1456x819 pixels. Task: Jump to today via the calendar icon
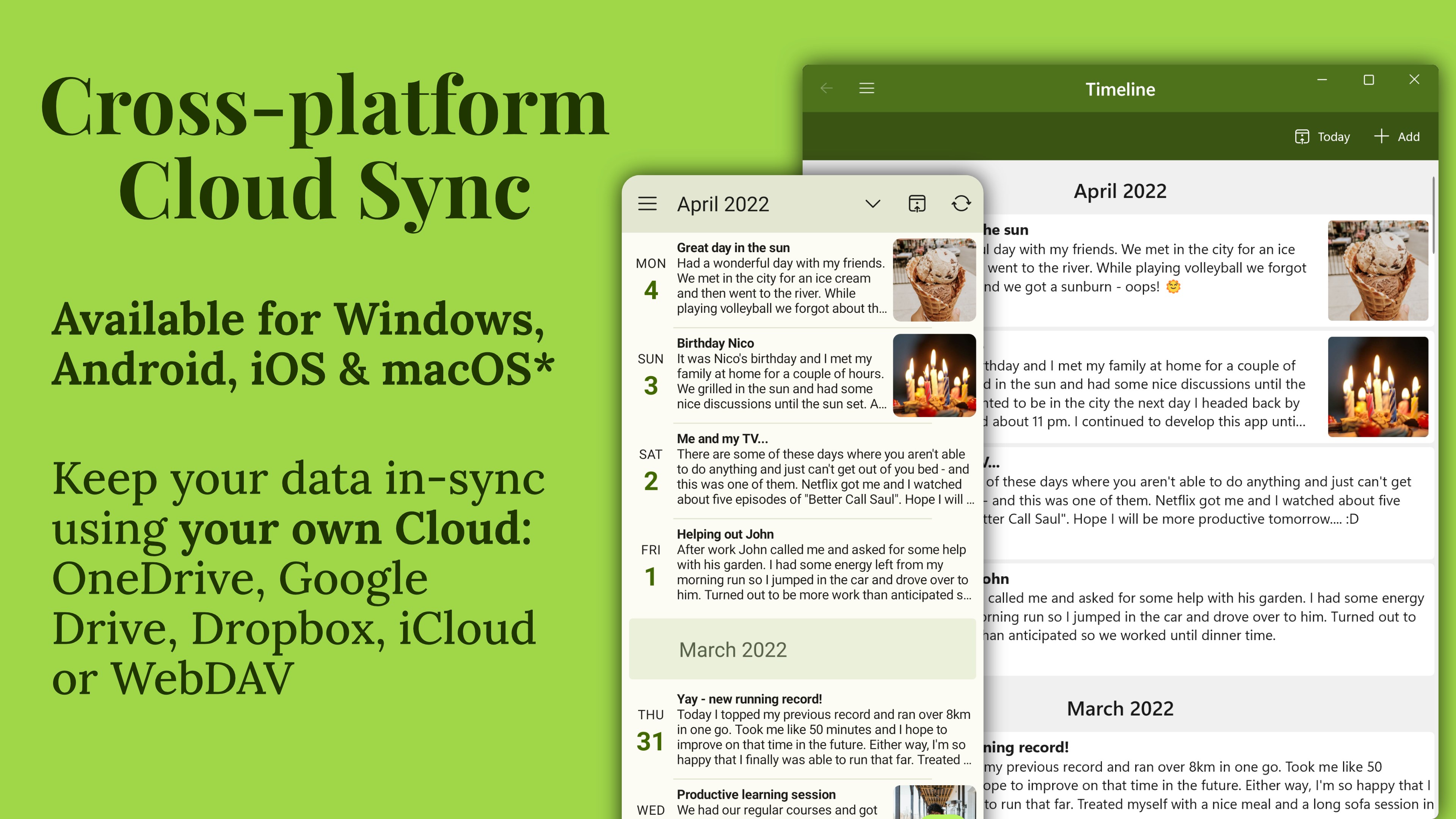[x=917, y=204]
